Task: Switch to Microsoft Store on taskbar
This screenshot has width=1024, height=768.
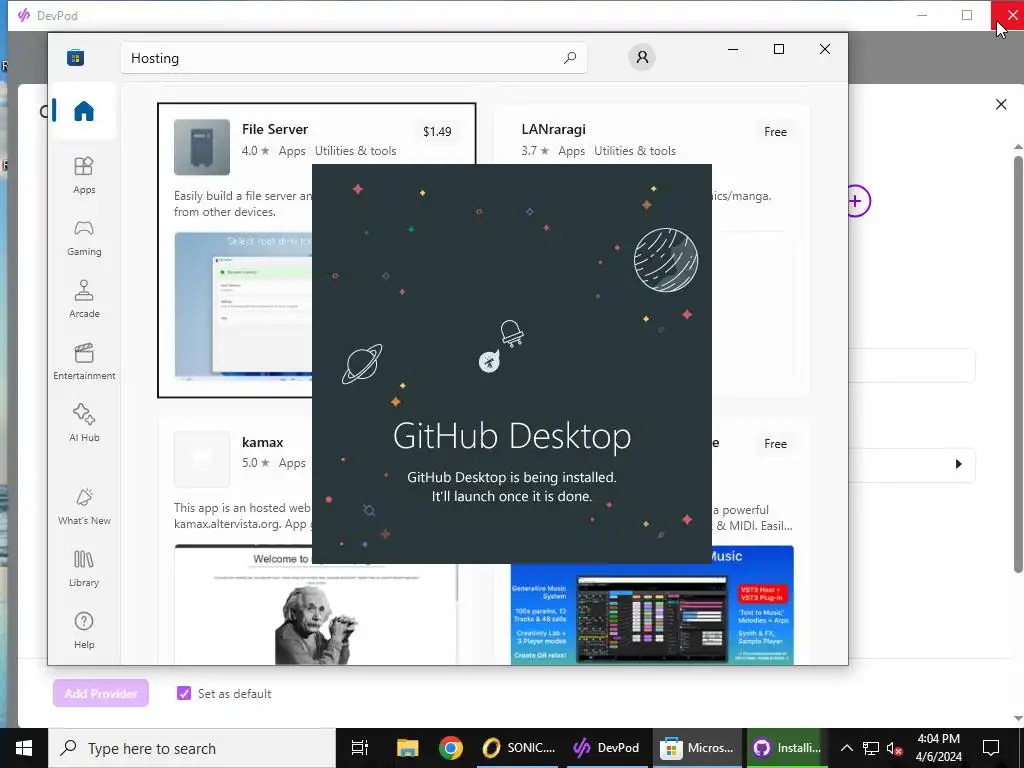Action: (697, 748)
